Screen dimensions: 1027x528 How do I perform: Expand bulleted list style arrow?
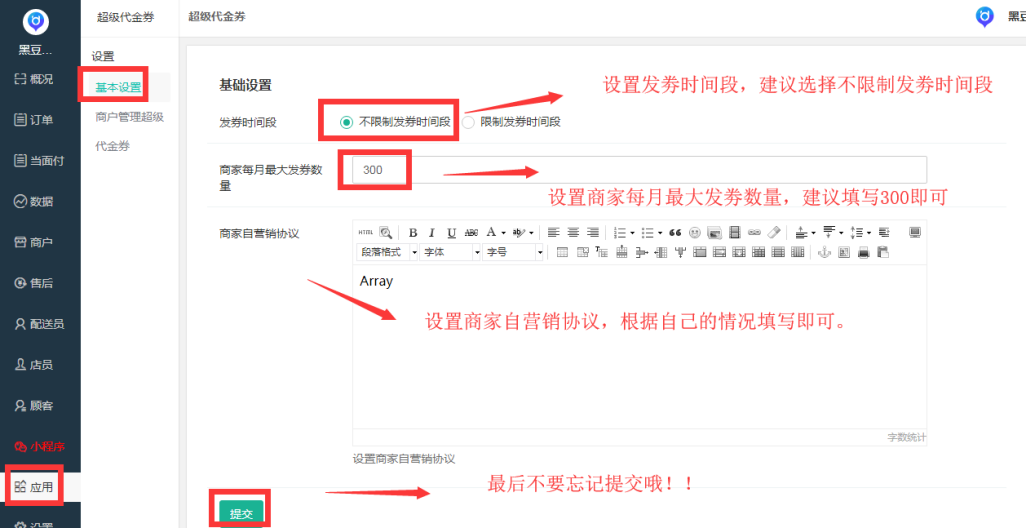(660, 233)
